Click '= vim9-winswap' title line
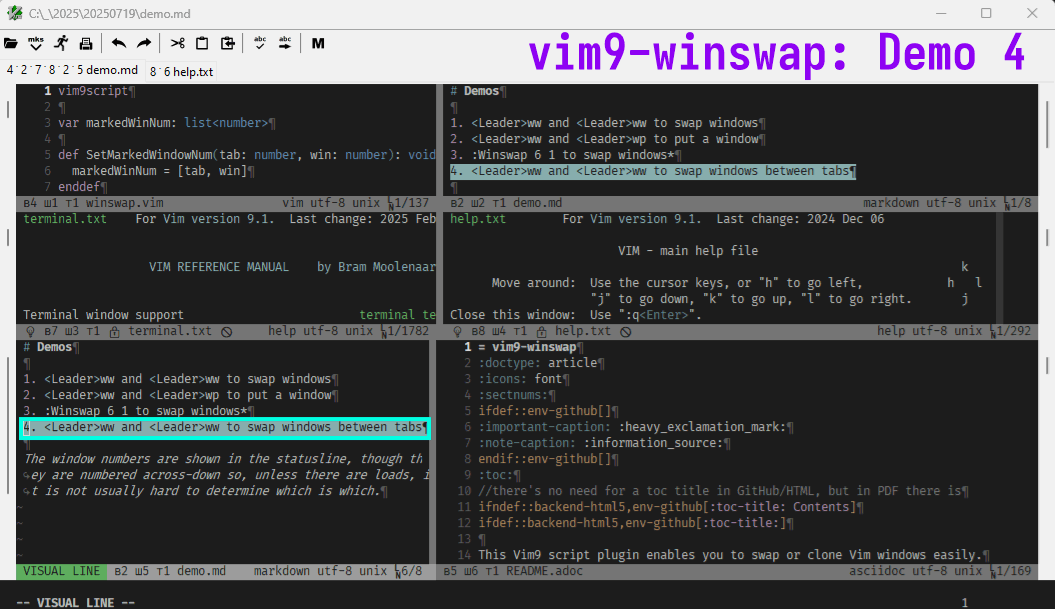The image size is (1055, 609). (x=528, y=347)
